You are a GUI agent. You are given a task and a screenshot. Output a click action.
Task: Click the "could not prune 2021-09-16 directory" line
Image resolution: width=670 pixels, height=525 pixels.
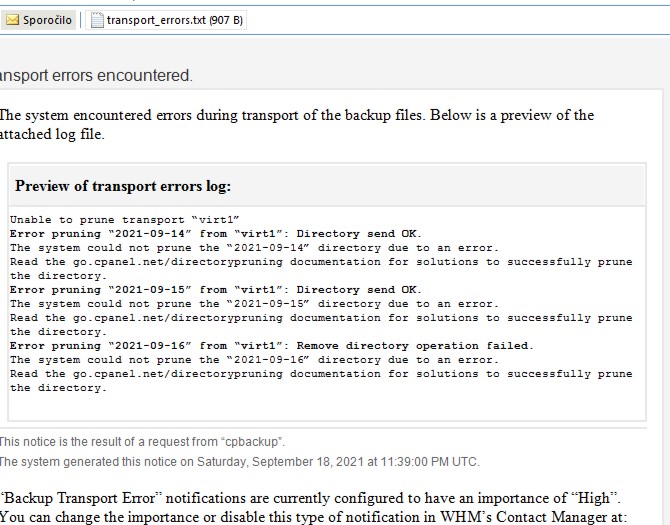pos(253,359)
